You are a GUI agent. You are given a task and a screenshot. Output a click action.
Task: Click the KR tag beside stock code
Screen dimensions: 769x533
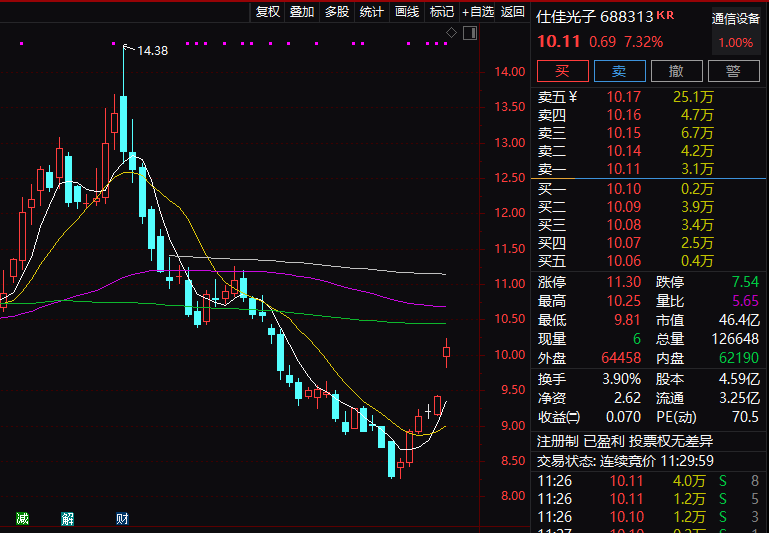(666, 15)
